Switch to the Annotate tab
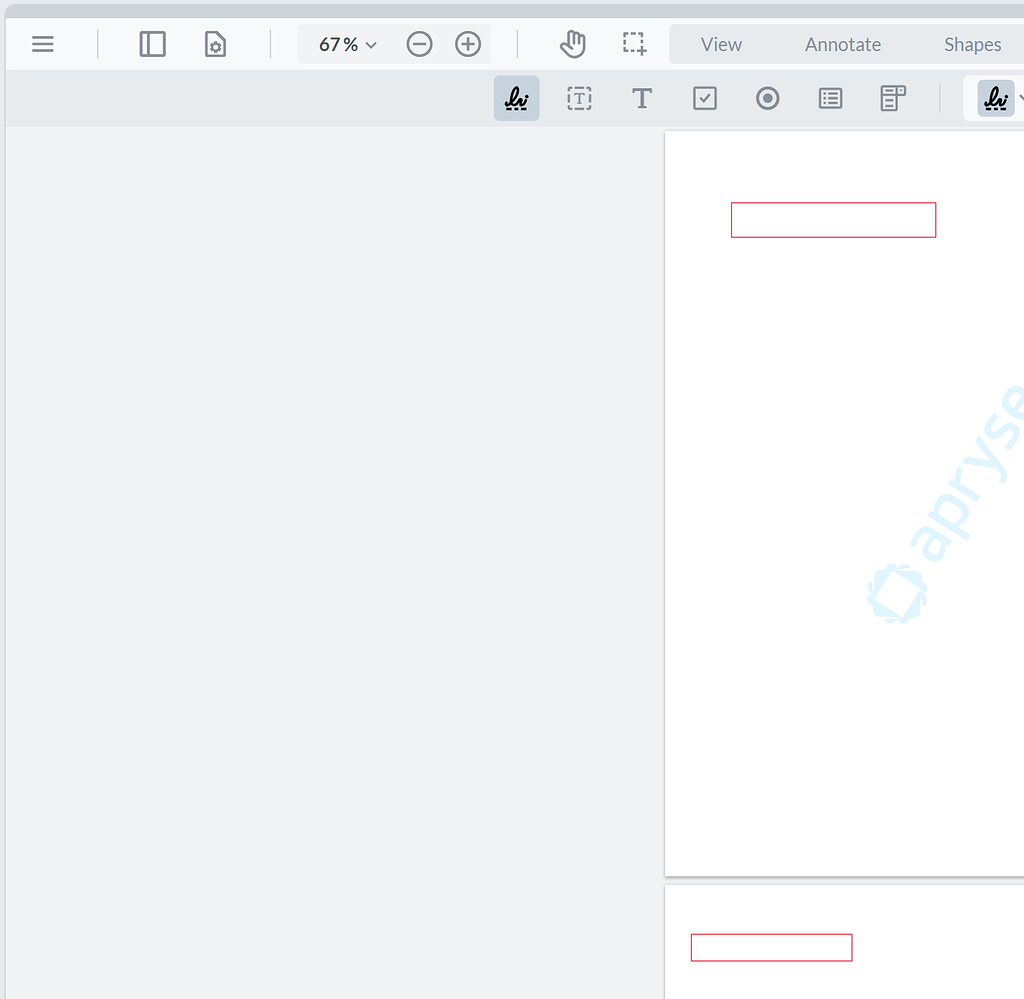 coord(842,44)
